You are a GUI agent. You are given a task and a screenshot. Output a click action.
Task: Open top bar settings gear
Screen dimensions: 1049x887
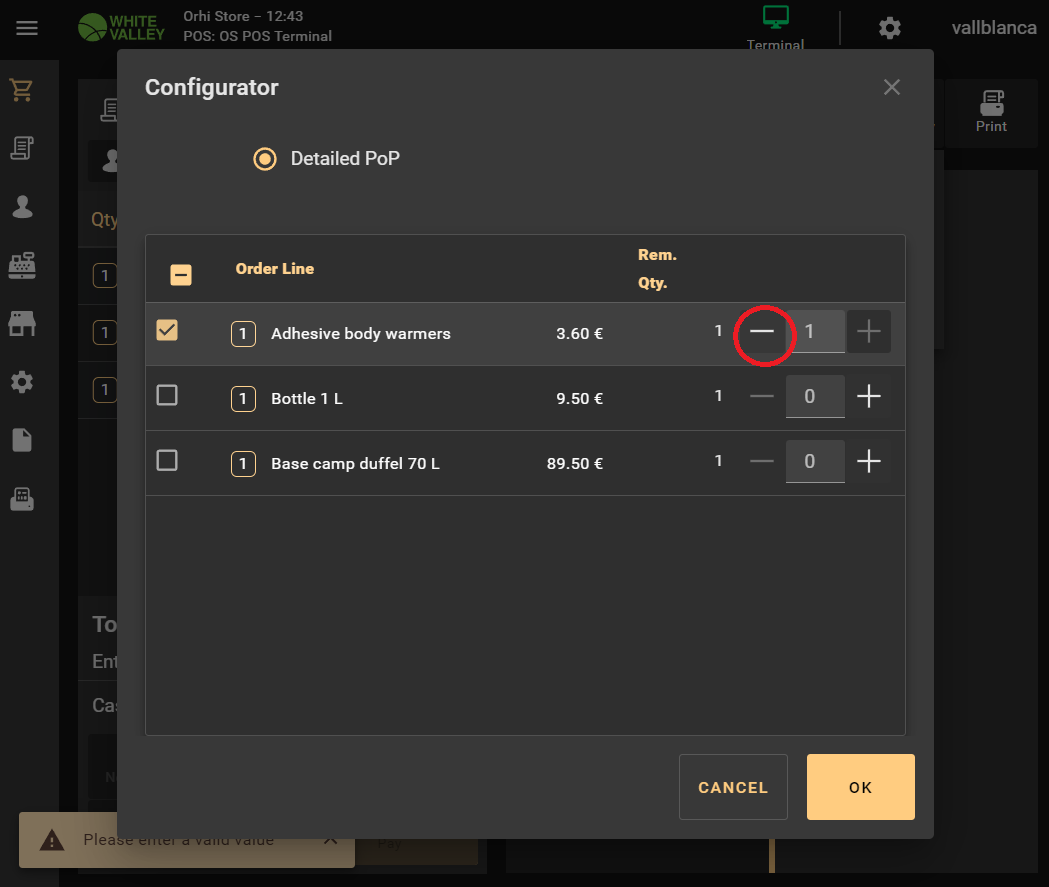tap(890, 28)
